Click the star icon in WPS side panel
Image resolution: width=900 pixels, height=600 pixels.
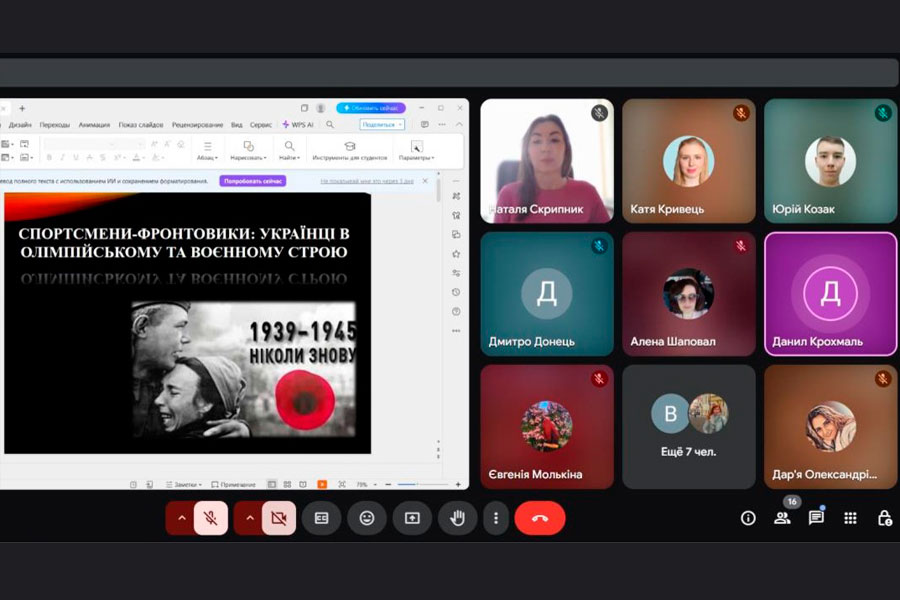point(456,254)
